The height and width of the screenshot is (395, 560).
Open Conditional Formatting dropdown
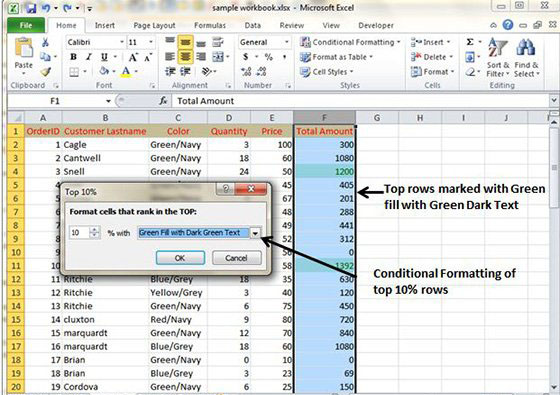tap(350, 42)
